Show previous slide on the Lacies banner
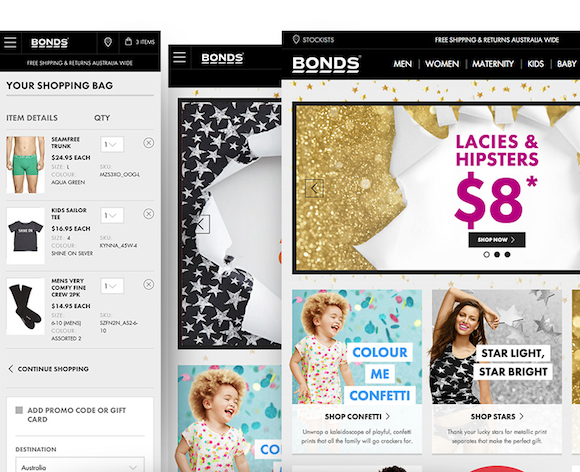This screenshot has height=472, width=580. click(x=314, y=188)
